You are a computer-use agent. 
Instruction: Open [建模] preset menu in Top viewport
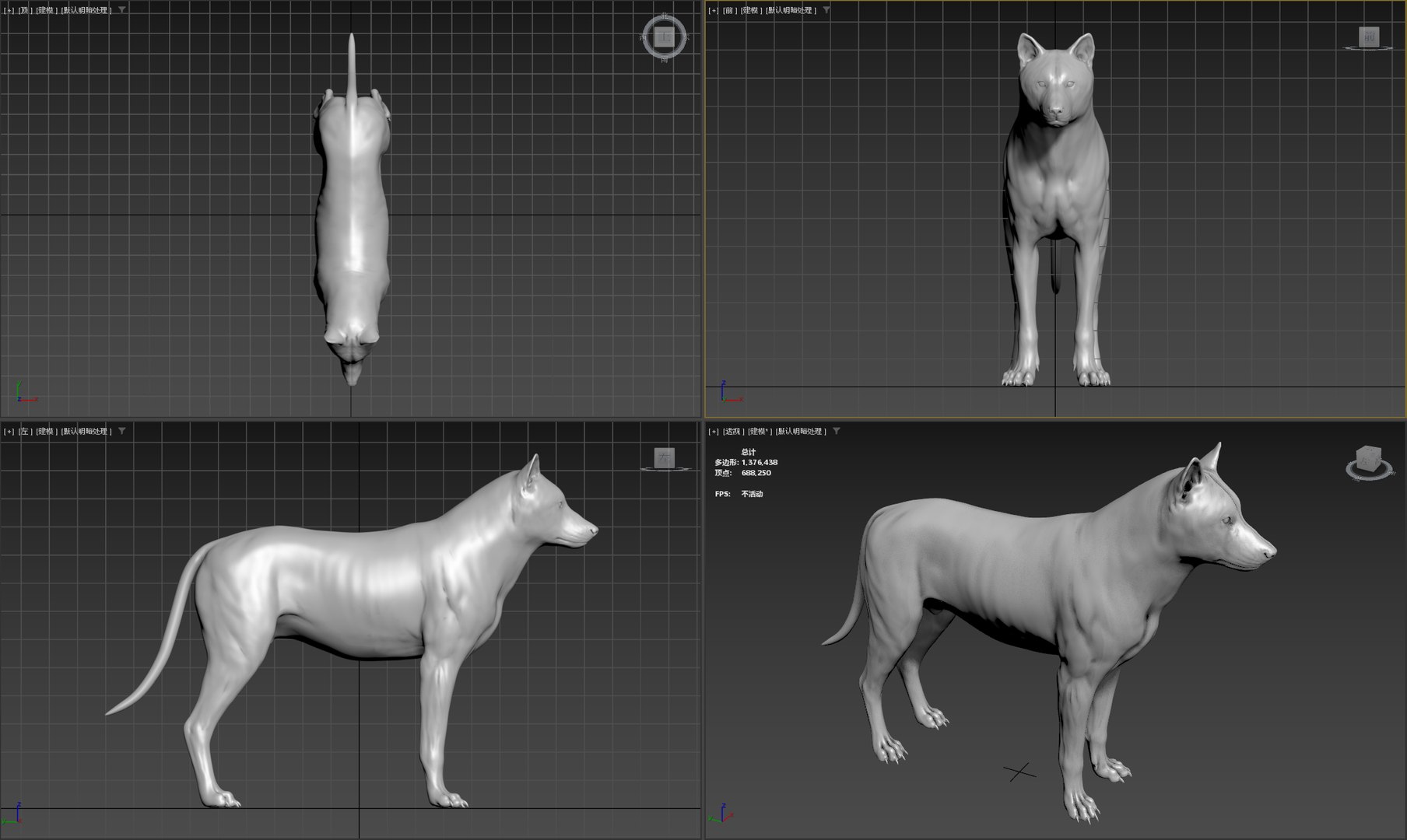pos(47,10)
